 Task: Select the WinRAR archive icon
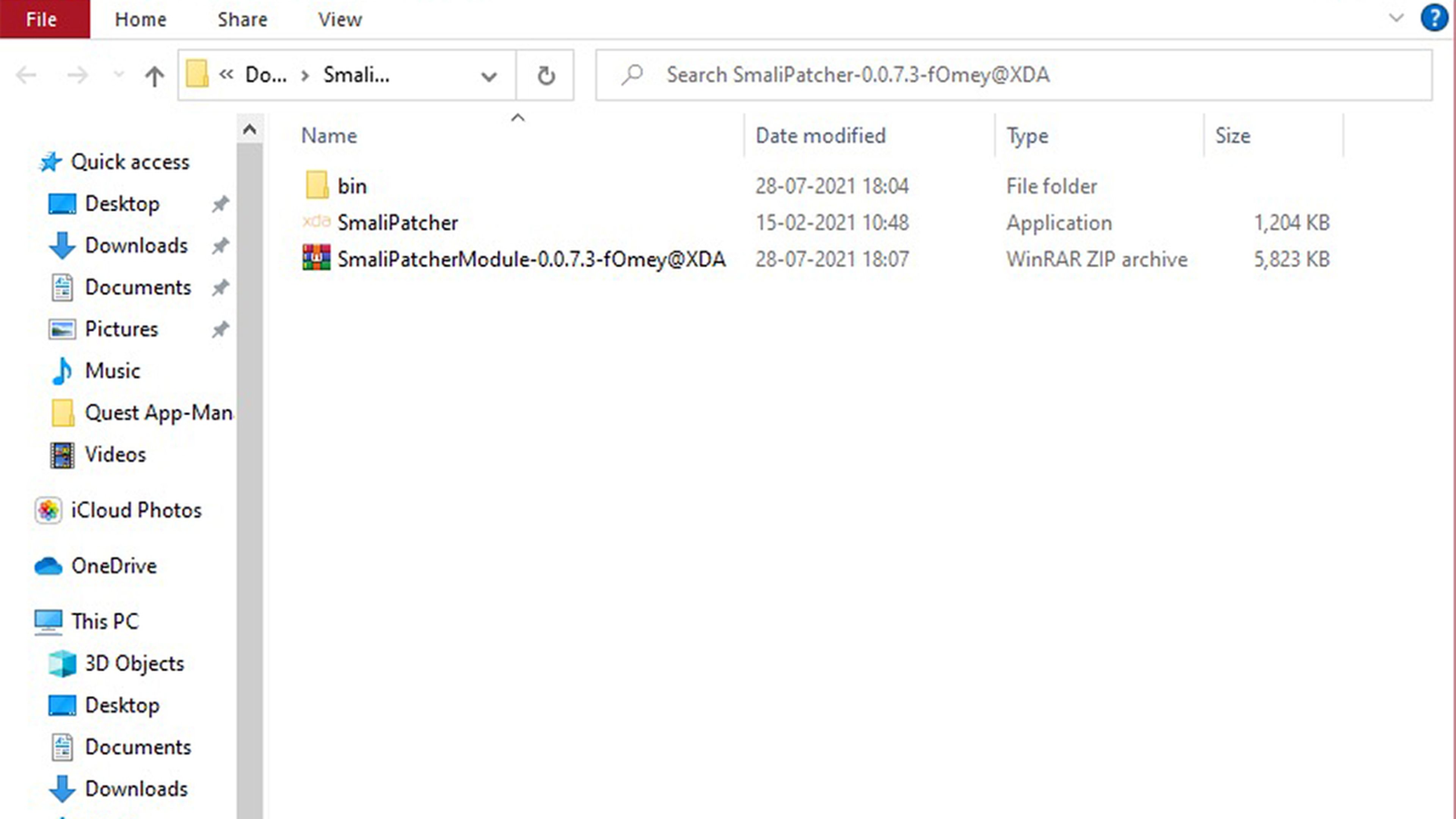tap(317, 258)
